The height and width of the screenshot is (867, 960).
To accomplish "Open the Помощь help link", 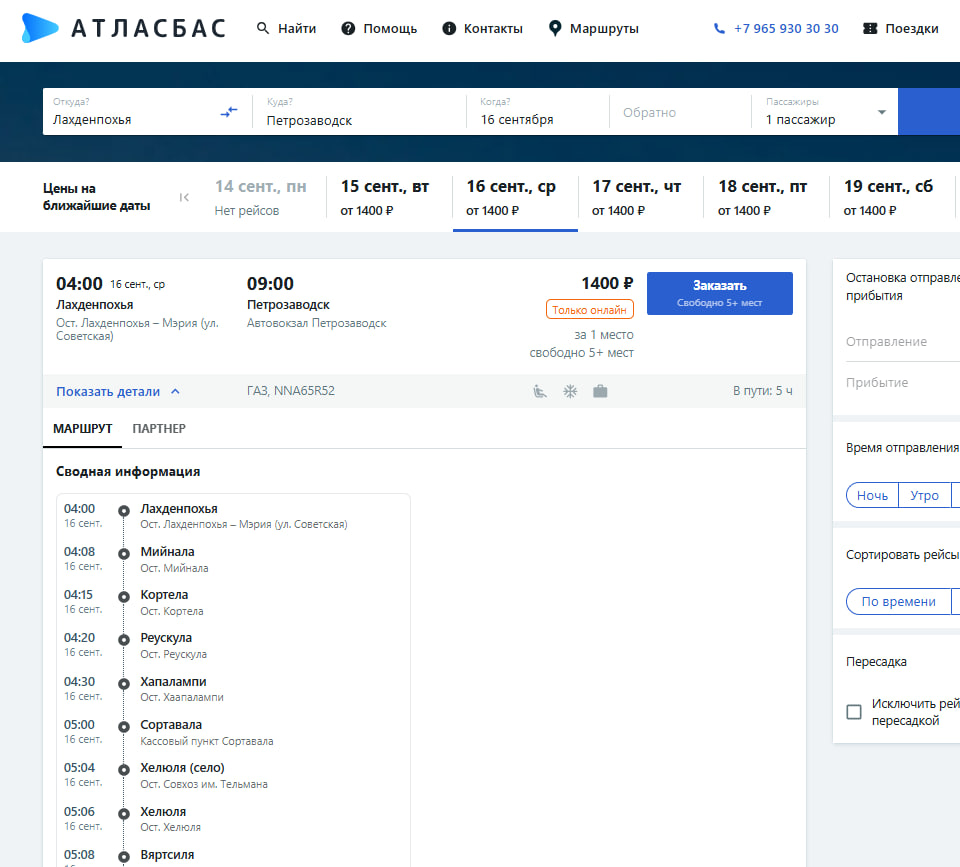I will [x=379, y=29].
